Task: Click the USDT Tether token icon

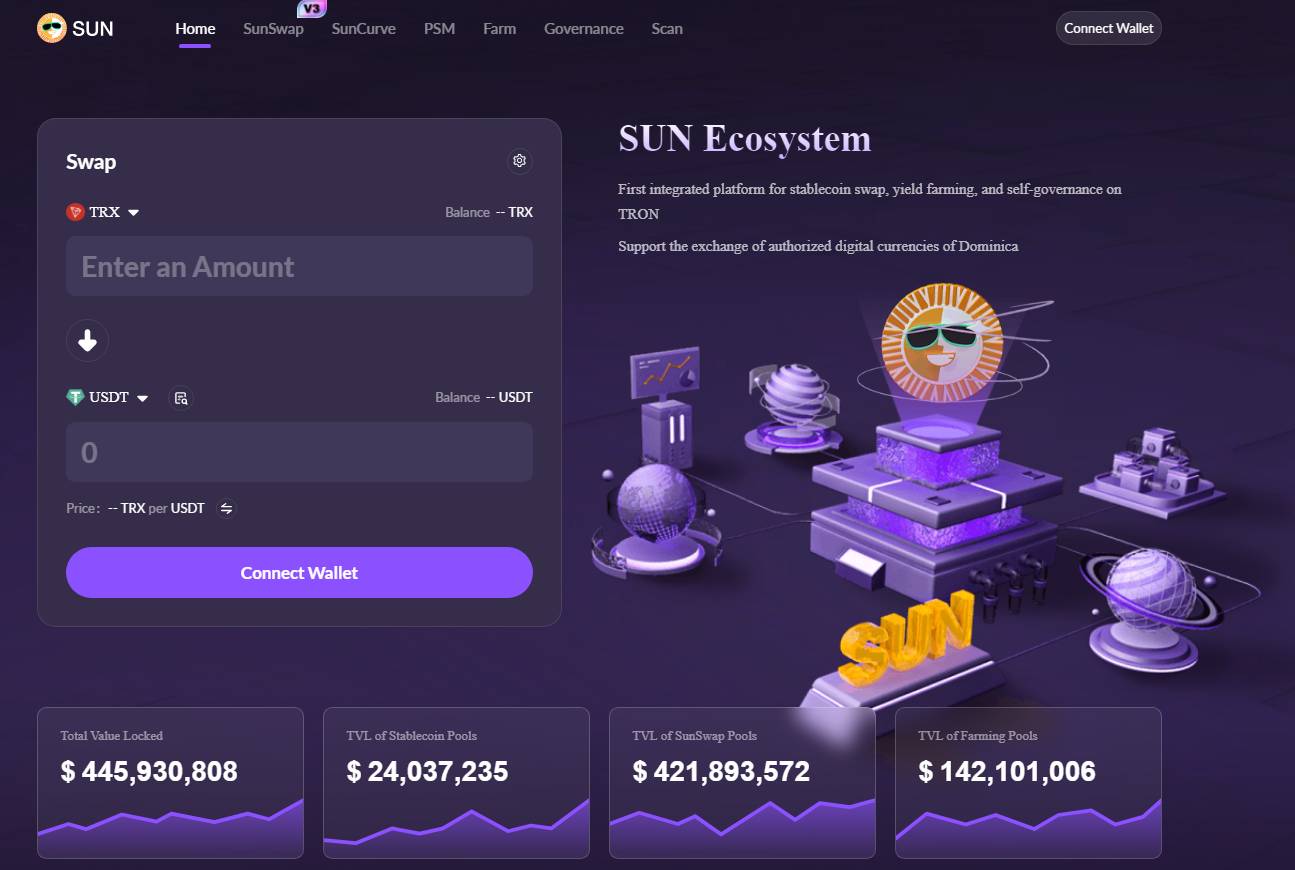Action: click(75, 397)
